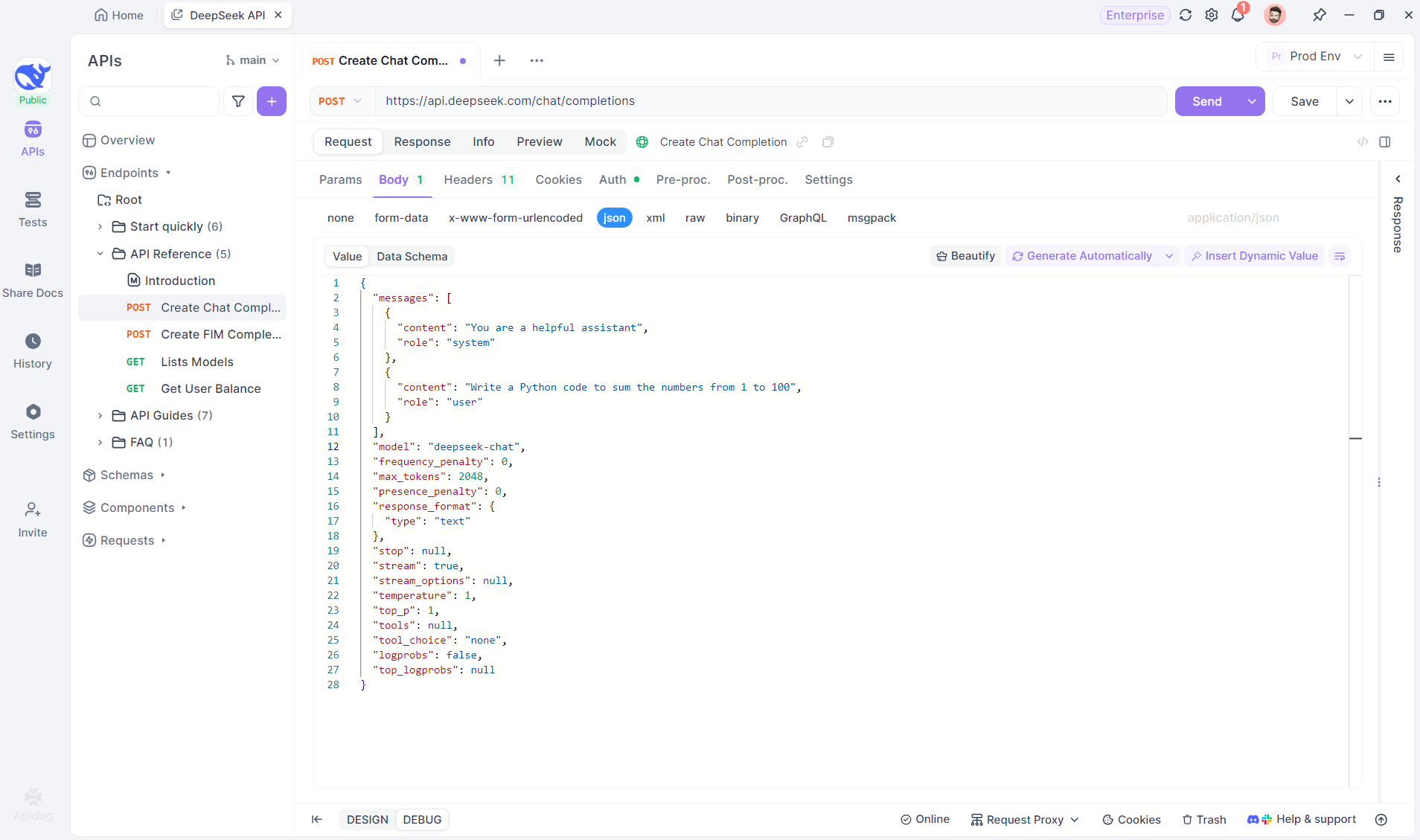This screenshot has height=840, width=1420.
Task: Click the pin window icon
Action: coord(1320,15)
